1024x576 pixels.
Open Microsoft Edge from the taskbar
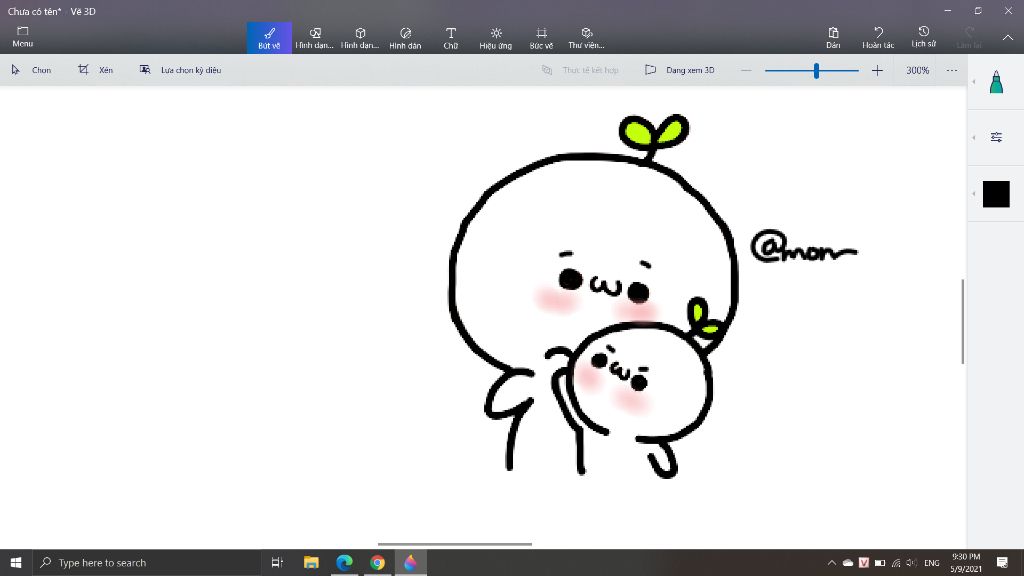click(x=344, y=562)
